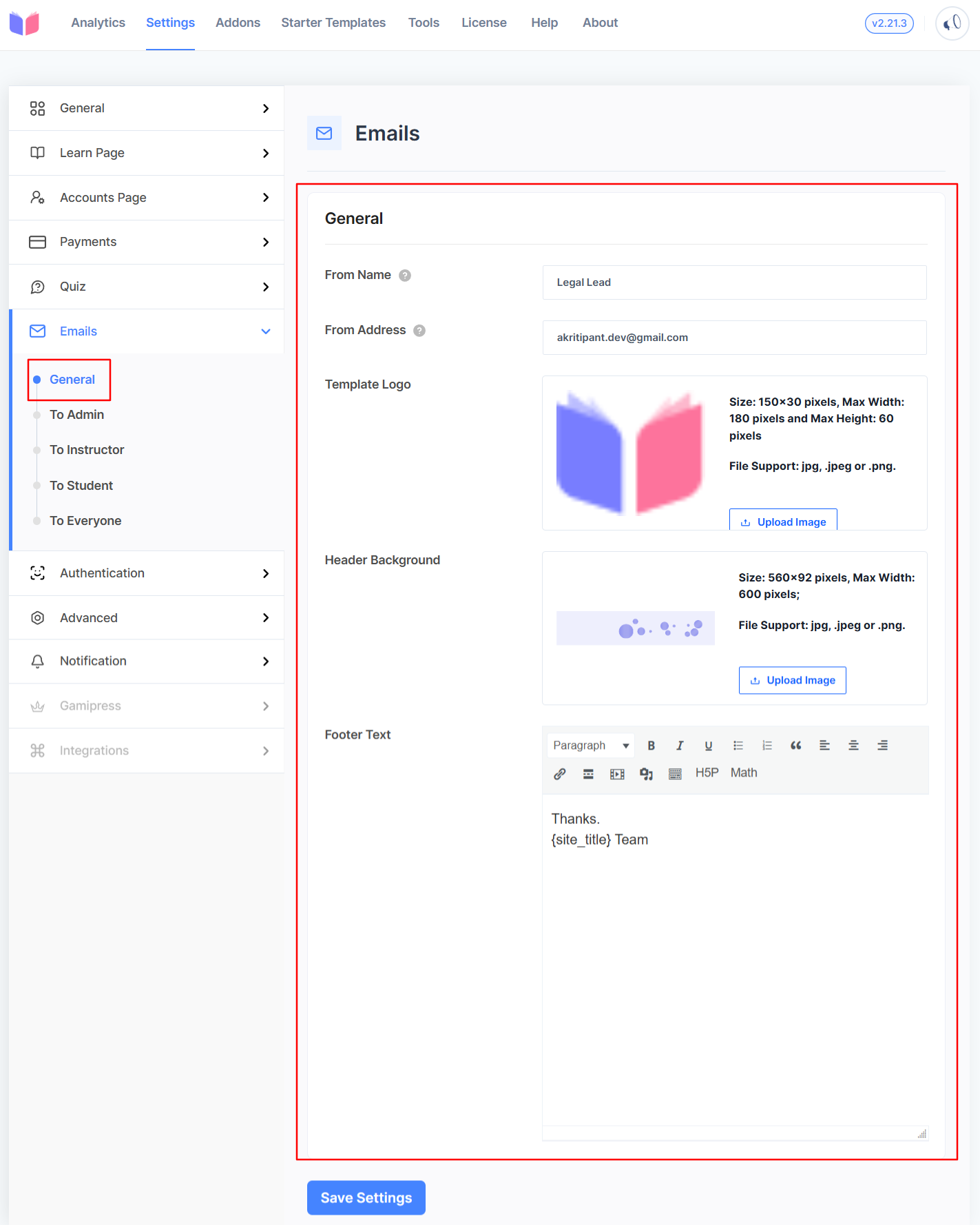Click the H5P editor button
Screen dimensions: 980x1225
coord(707,773)
